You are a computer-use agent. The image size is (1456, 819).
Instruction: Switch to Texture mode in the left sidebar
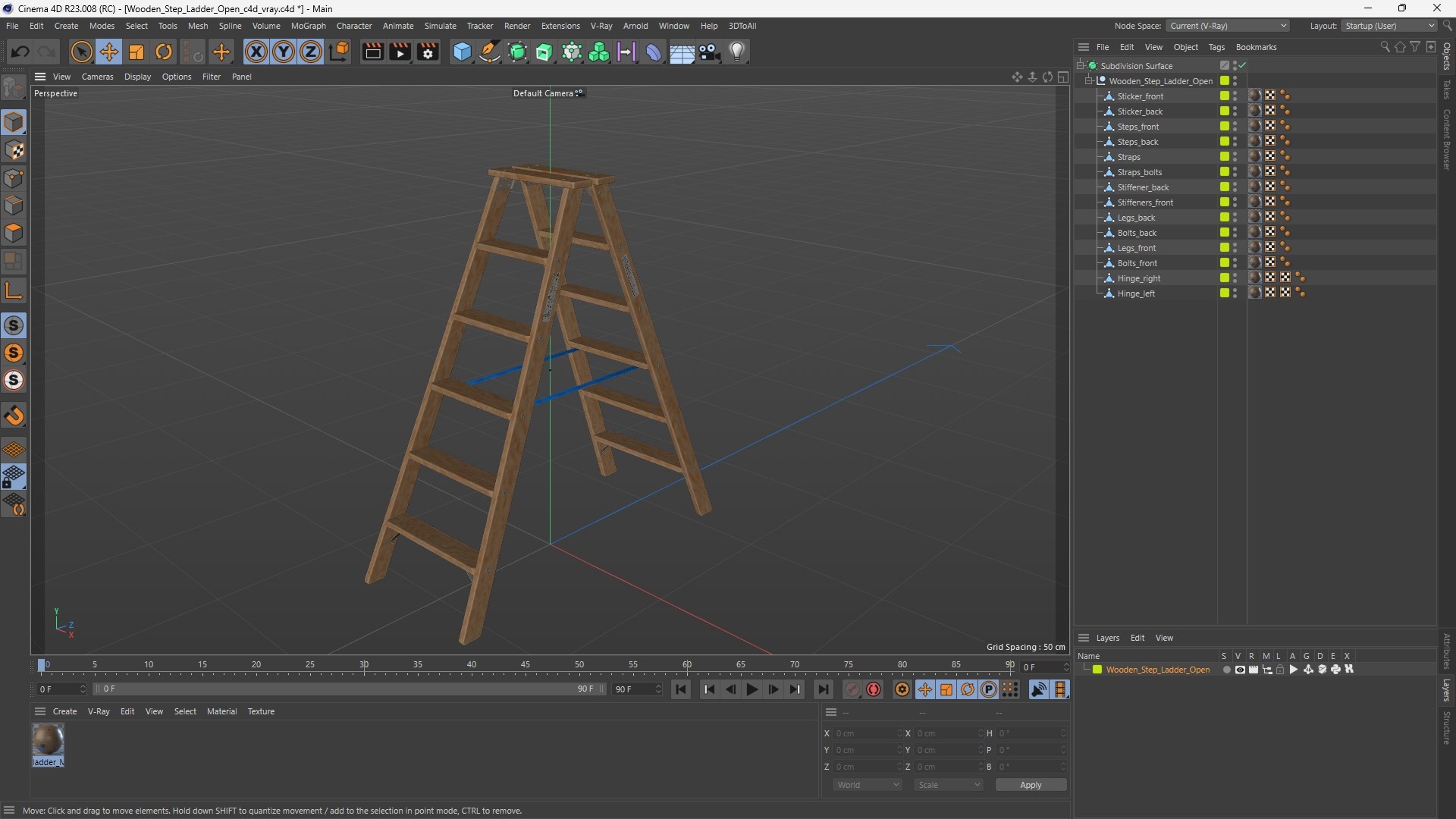click(14, 150)
